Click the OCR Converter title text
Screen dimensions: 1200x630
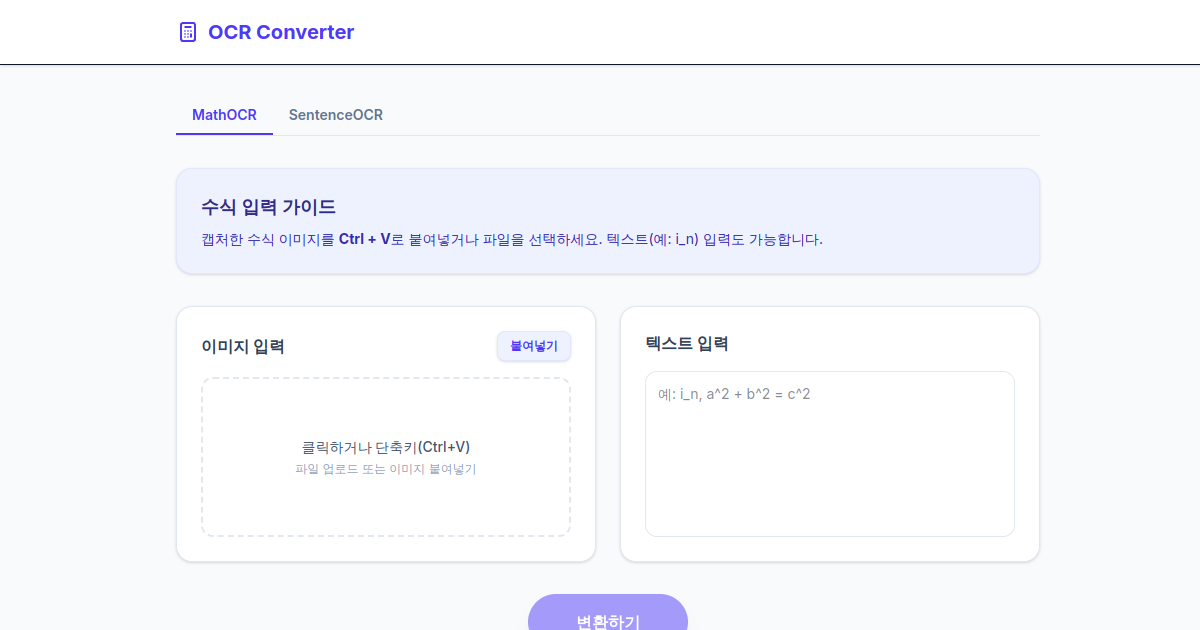coord(281,32)
